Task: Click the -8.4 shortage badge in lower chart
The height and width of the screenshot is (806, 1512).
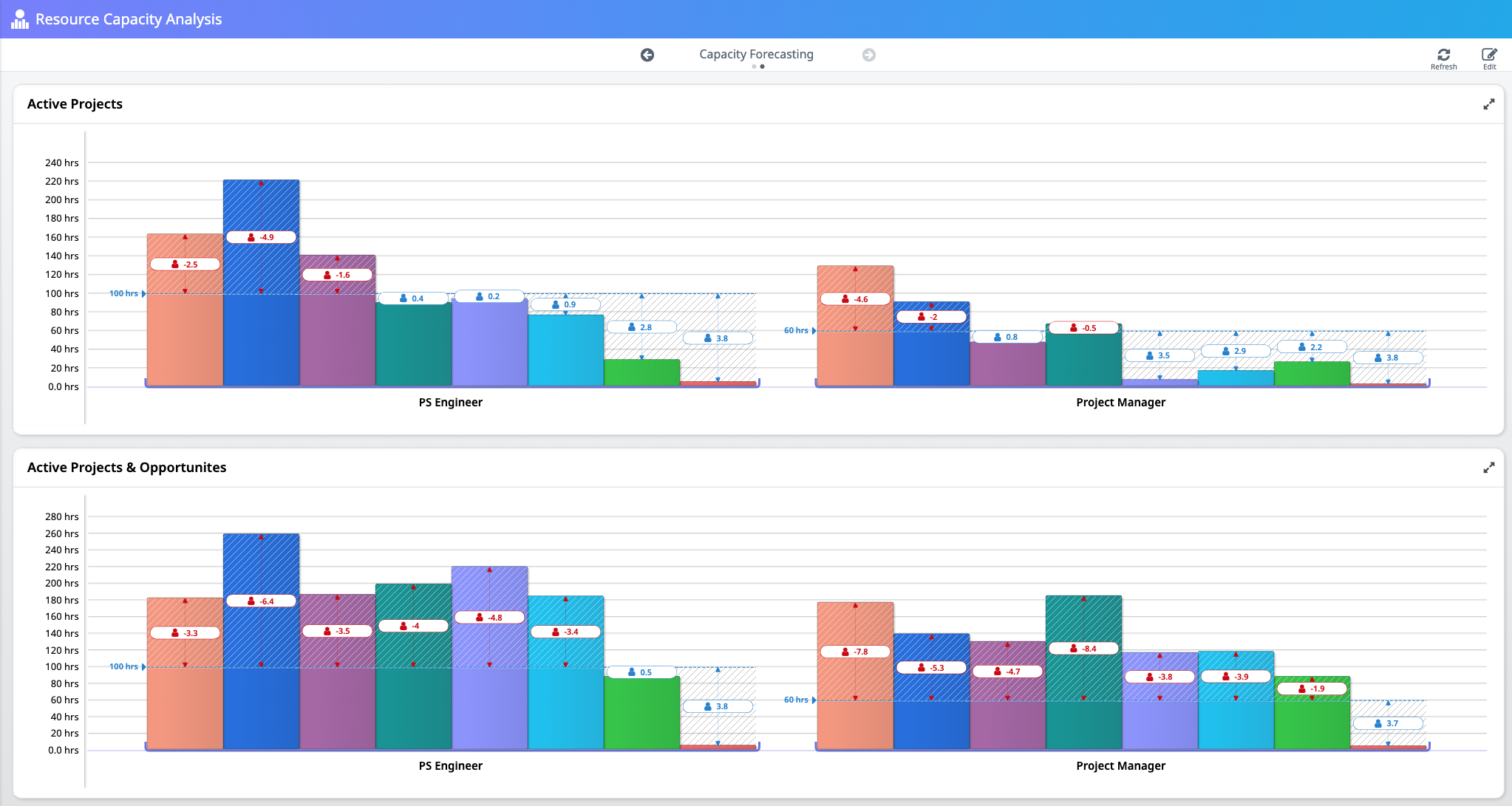Action: click(1083, 649)
